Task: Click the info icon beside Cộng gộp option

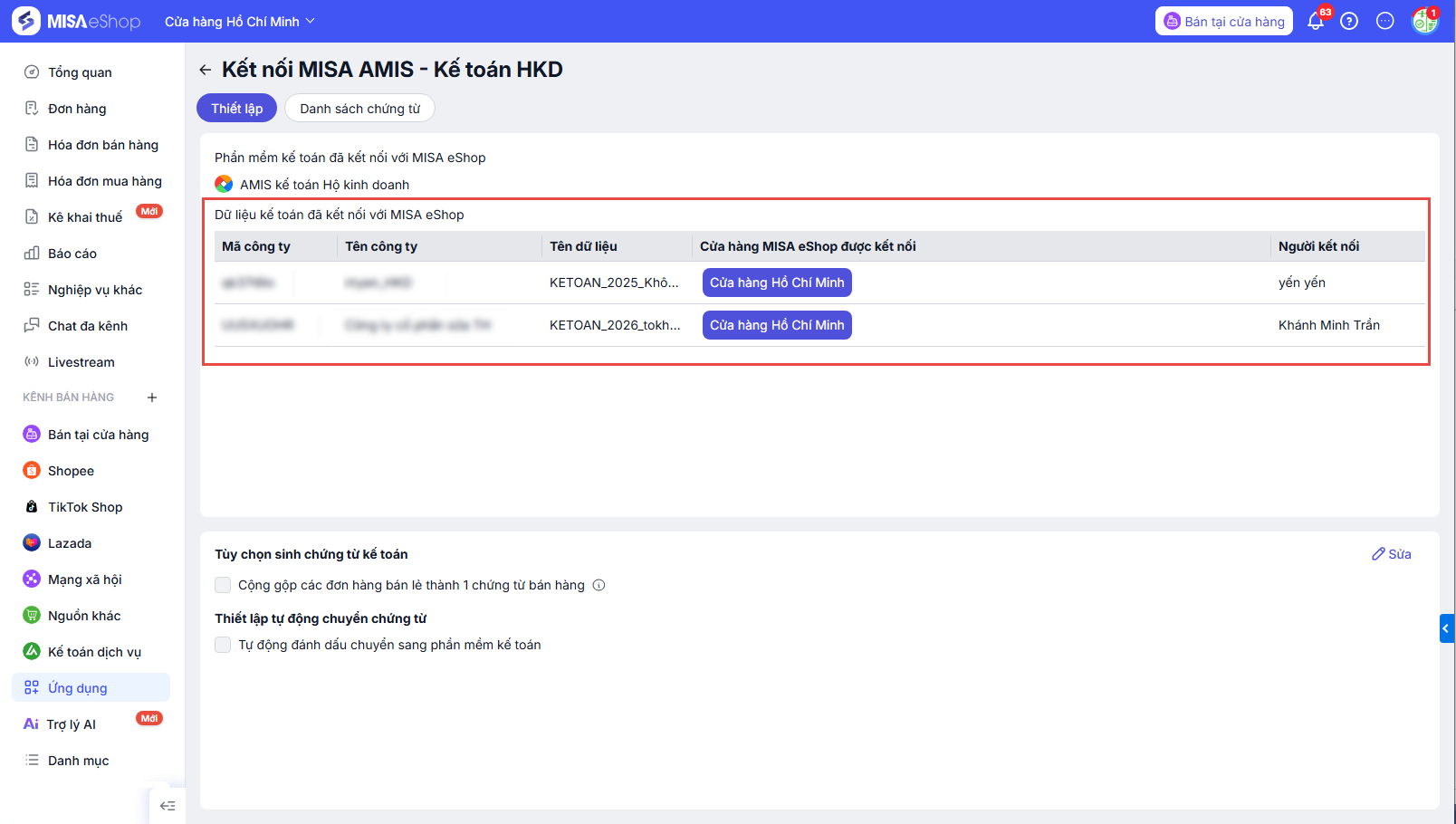Action: tap(599, 585)
